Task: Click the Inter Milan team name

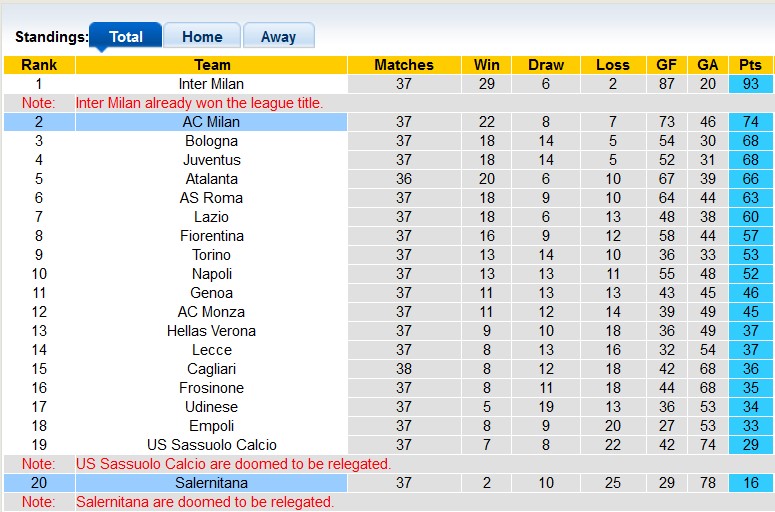Action: [x=211, y=84]
